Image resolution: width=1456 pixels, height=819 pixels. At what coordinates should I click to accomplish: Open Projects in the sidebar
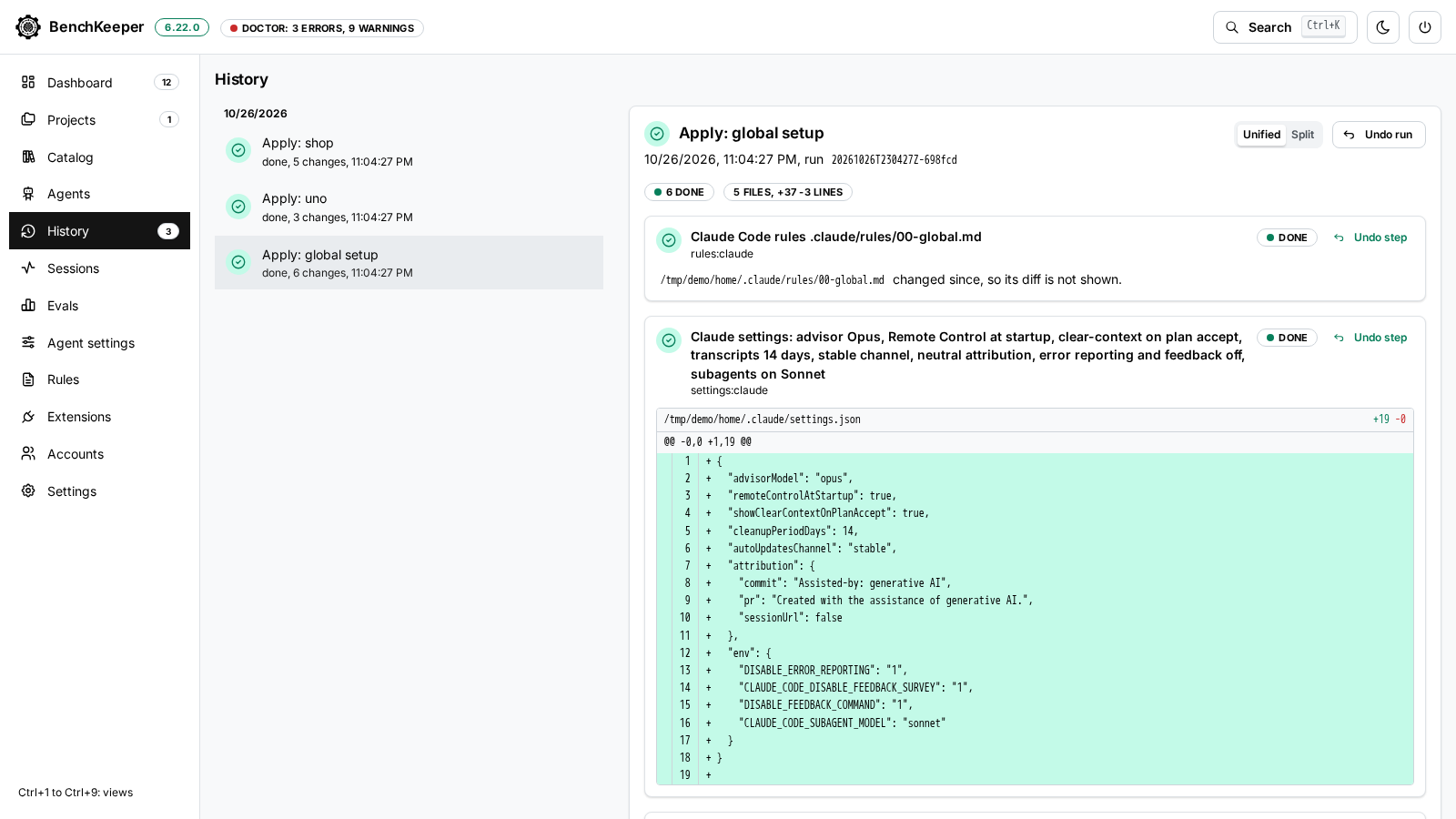pos(99,120)
